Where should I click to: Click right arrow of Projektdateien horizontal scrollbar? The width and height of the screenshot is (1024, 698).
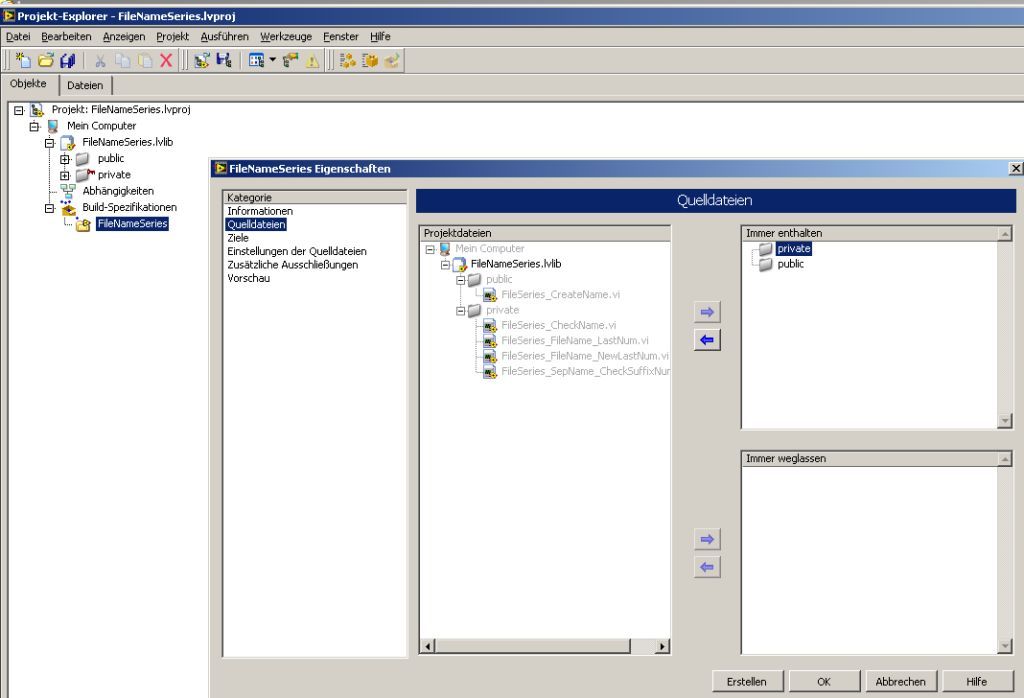point(661,647)
